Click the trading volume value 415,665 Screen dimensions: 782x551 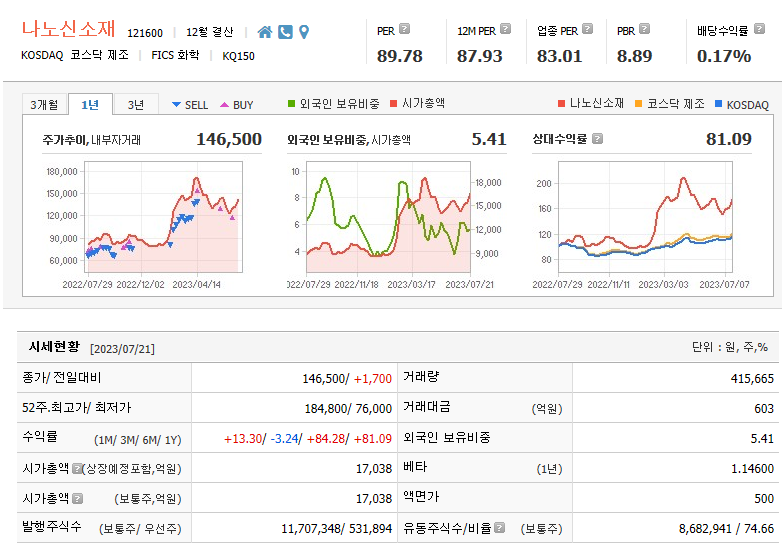click(x=752, y=378)
